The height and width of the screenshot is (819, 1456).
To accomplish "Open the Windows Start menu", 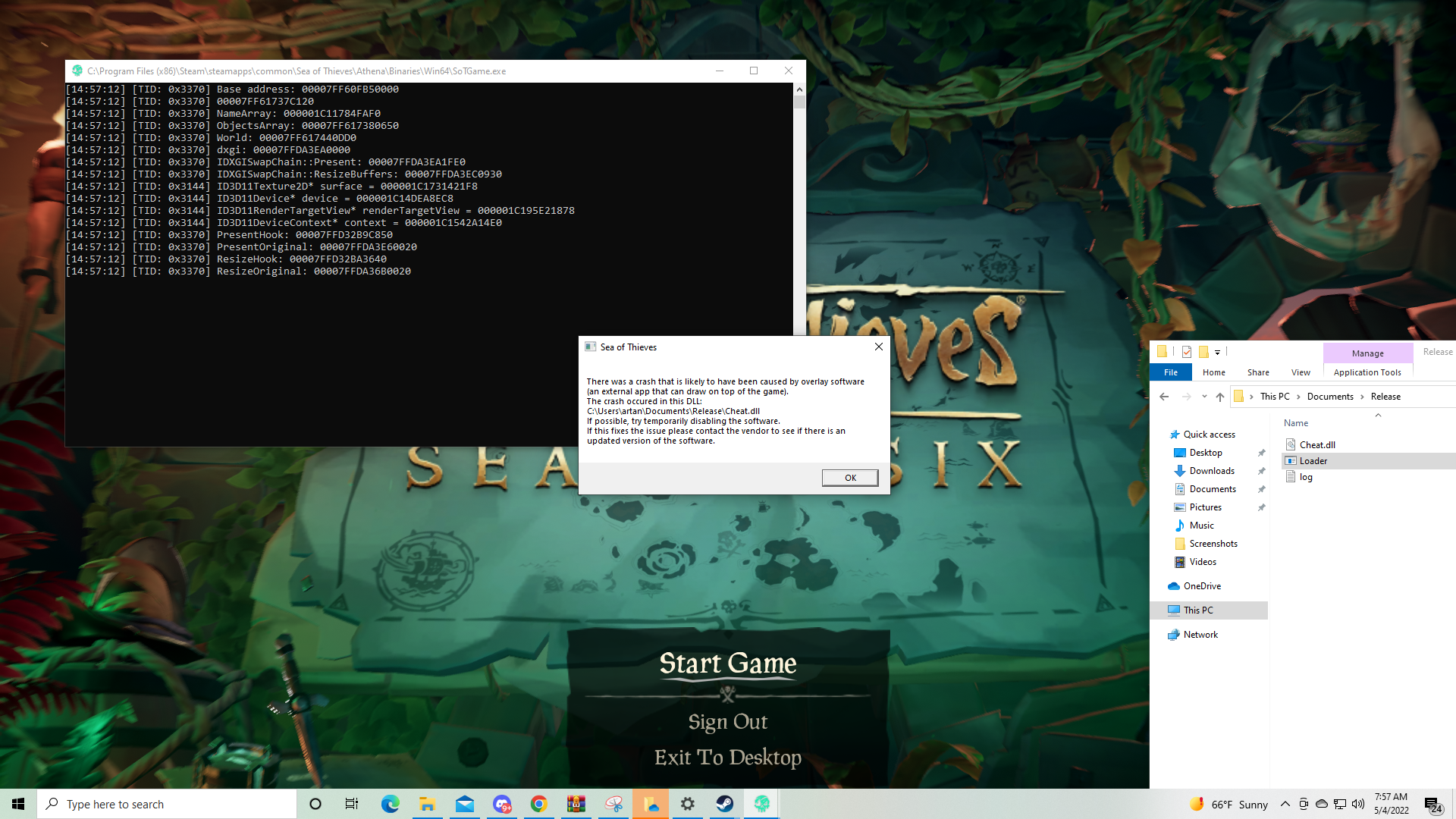I will coord(18,804).
